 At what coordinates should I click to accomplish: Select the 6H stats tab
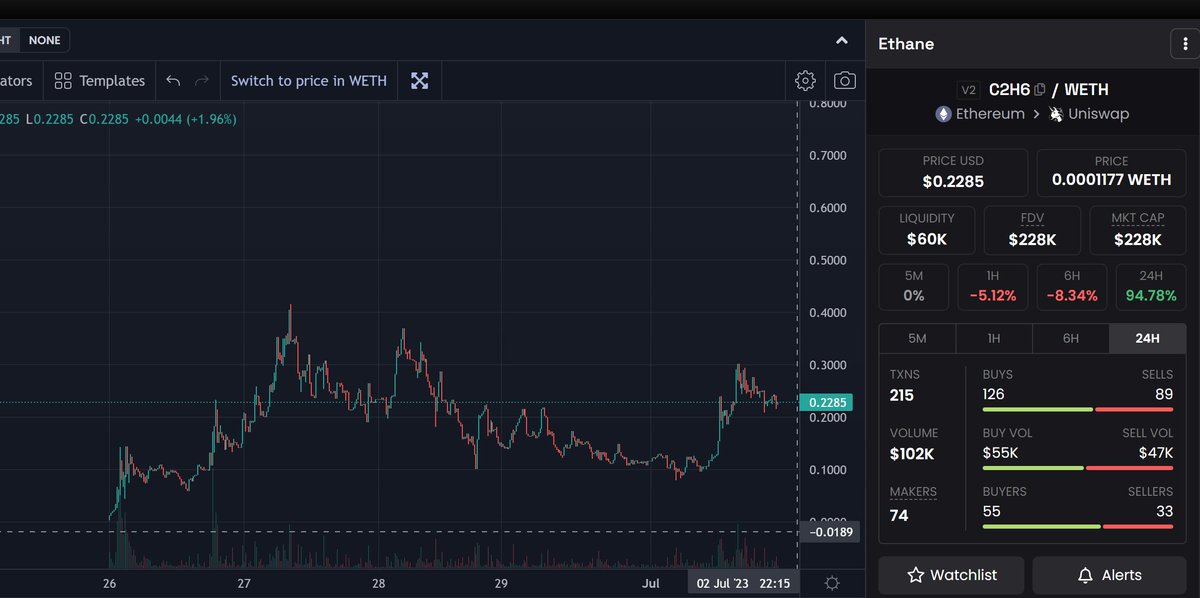point(1071,338)
